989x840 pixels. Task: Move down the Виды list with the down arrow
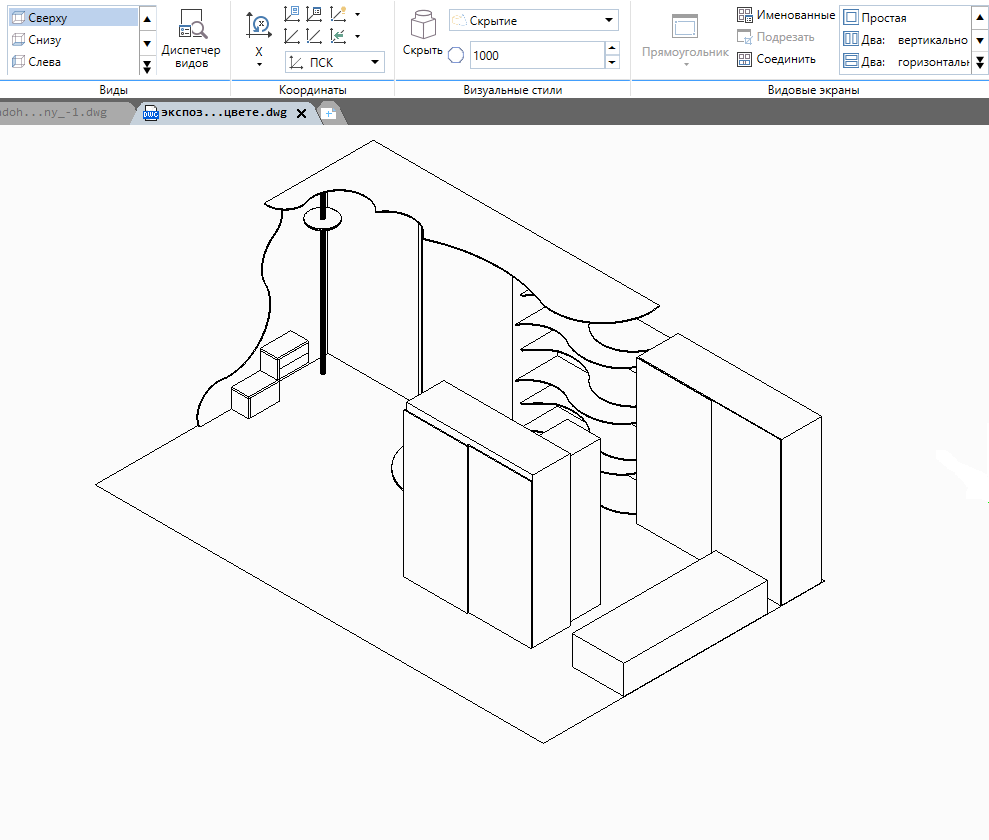click(147, 43)
